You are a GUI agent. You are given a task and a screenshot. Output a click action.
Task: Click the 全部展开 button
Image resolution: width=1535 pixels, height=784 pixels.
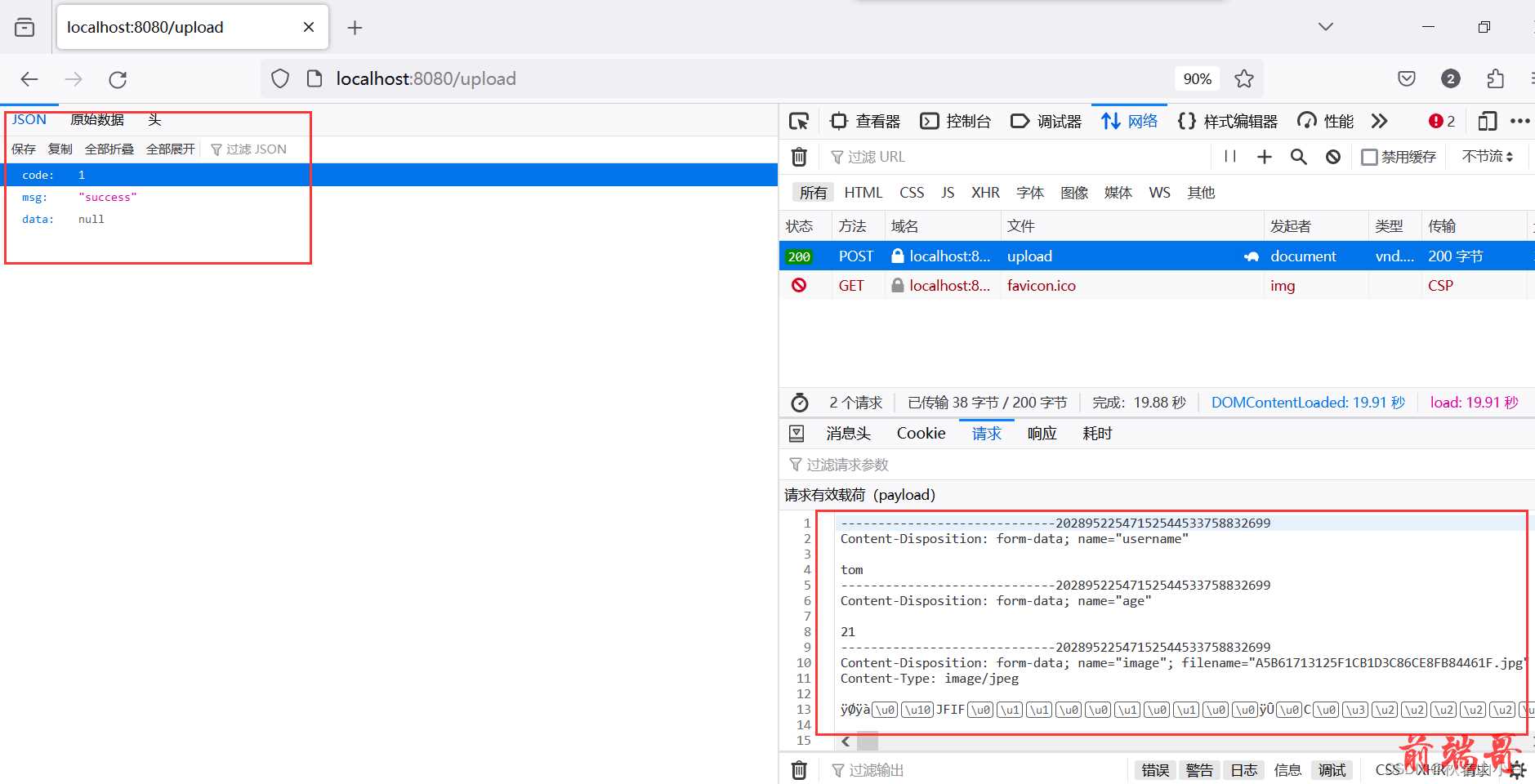coord(171,149)
